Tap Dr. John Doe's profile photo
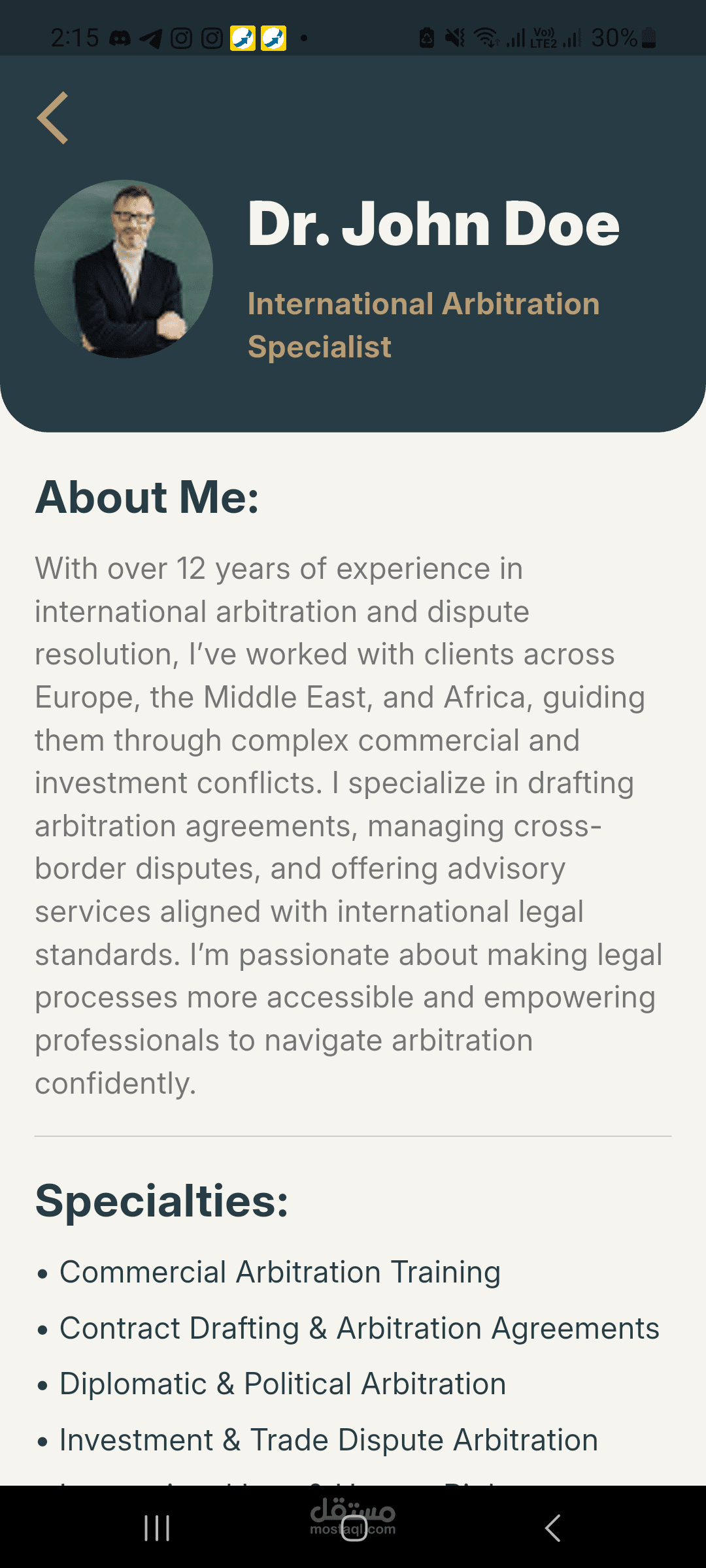 click(124, 269)
